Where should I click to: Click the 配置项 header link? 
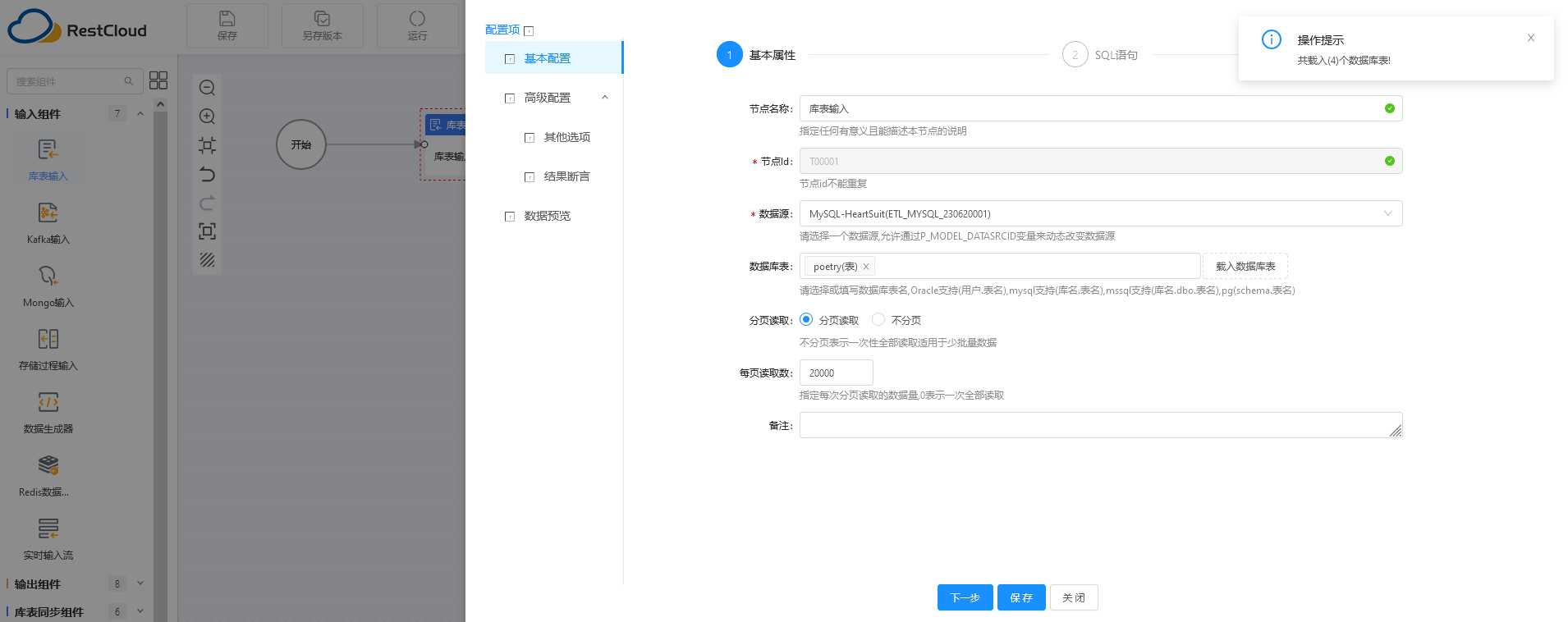(x=502, y=30)
